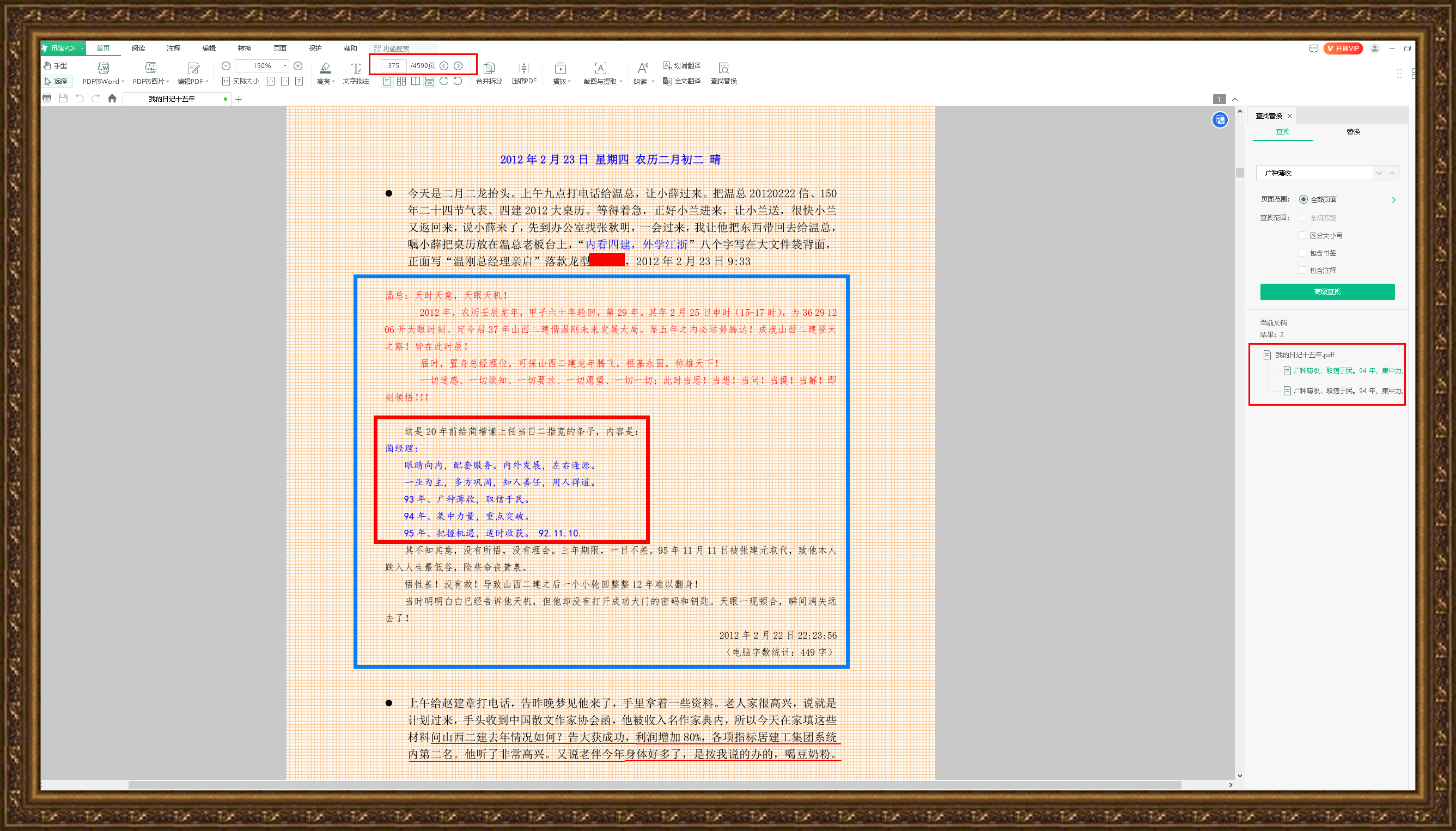Click the 高亮 highlight tool icon
The image size is (1456, 831).
coord(325,68)
